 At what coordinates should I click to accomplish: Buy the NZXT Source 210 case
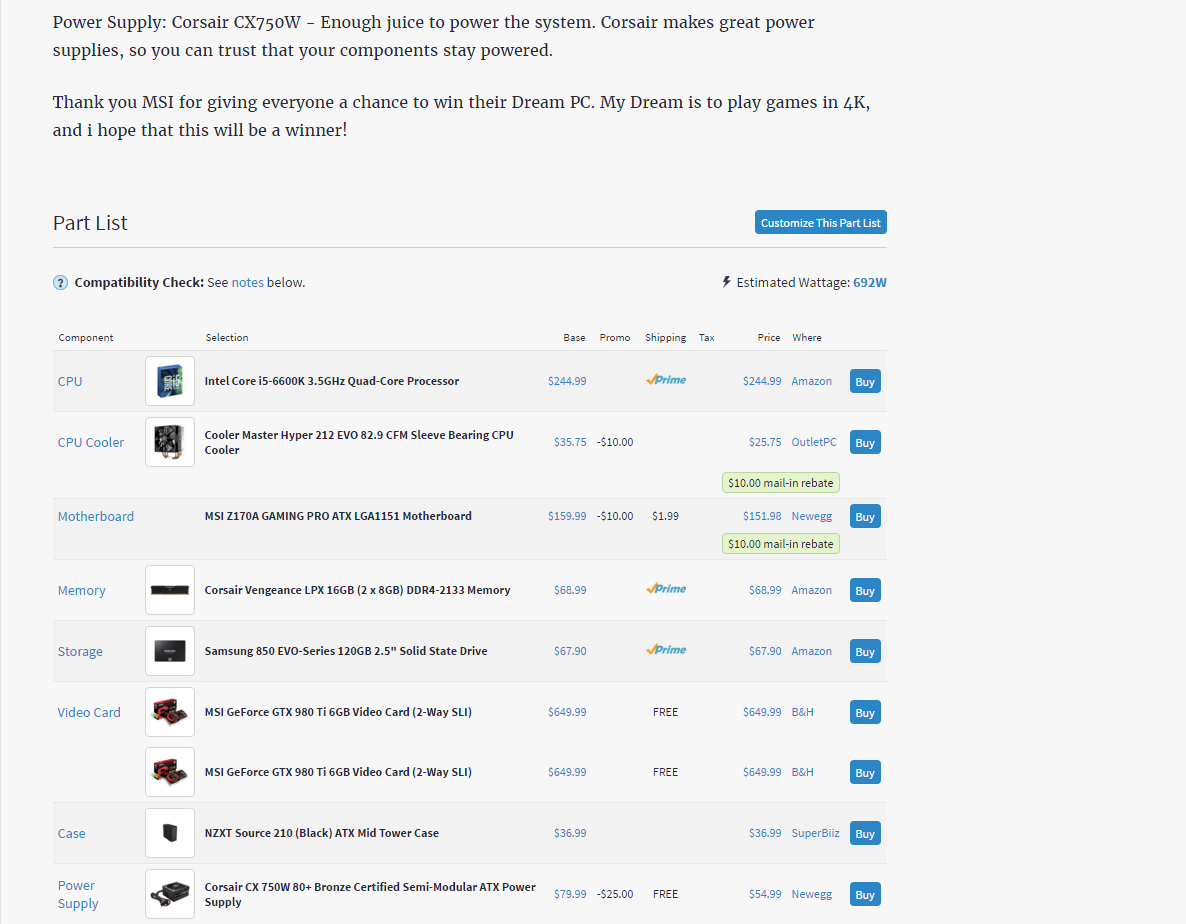click(x=865, y=834)
